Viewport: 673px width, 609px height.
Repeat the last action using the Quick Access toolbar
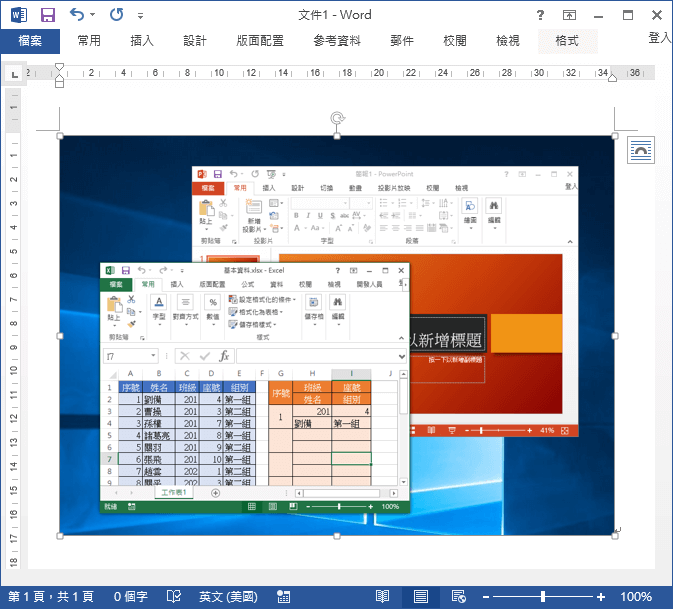[x=116, y=15]
